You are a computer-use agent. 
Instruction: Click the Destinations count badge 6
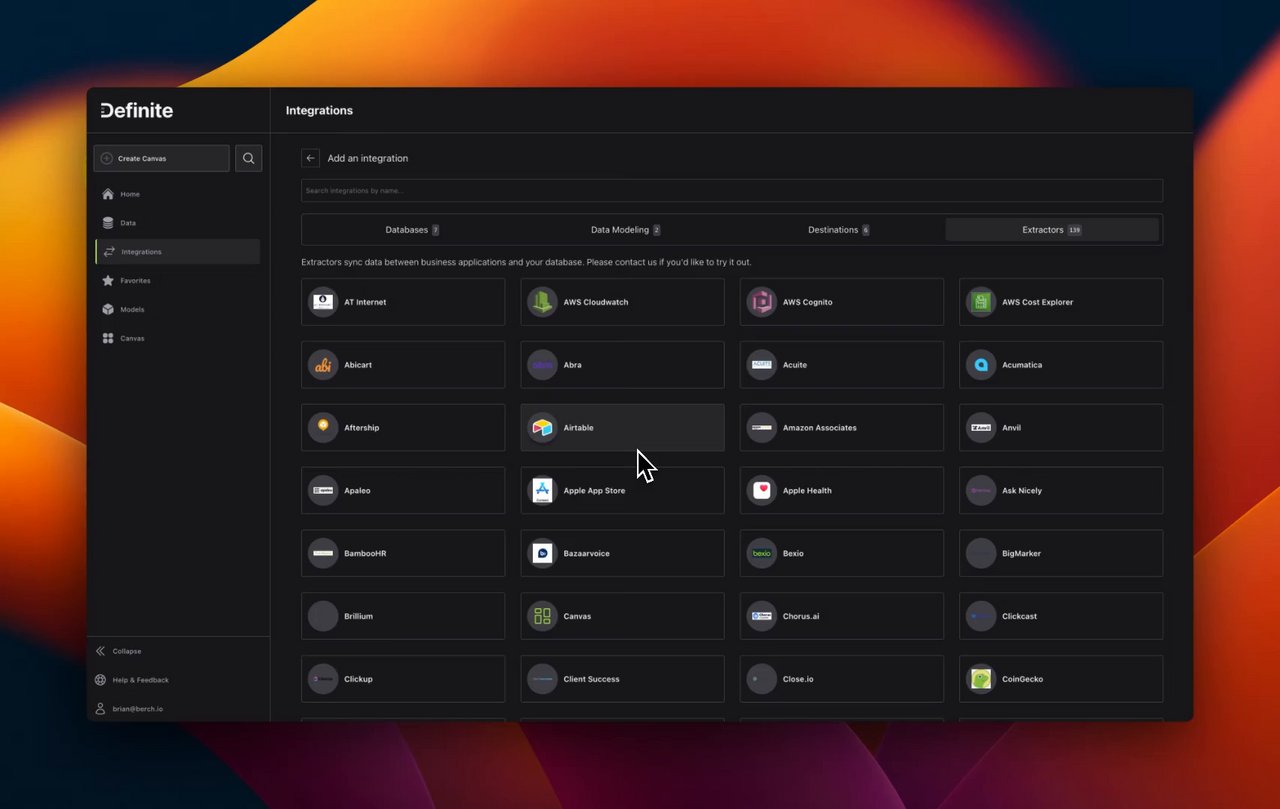tap(865, 230)
